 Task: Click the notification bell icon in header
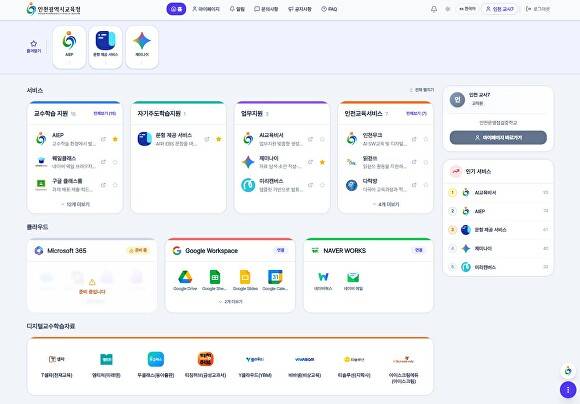[x=434, y=9]
